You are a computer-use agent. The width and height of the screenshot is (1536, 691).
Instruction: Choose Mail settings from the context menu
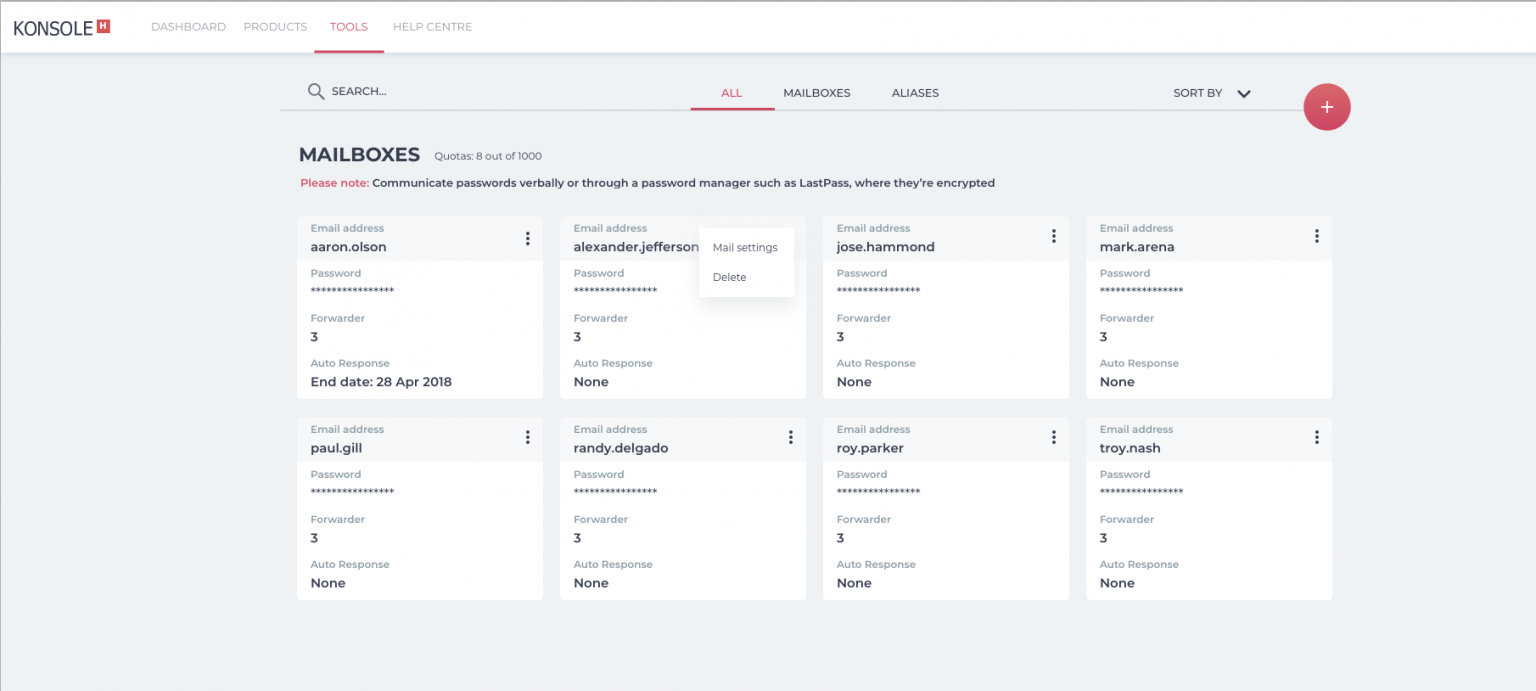coord(745,247)
